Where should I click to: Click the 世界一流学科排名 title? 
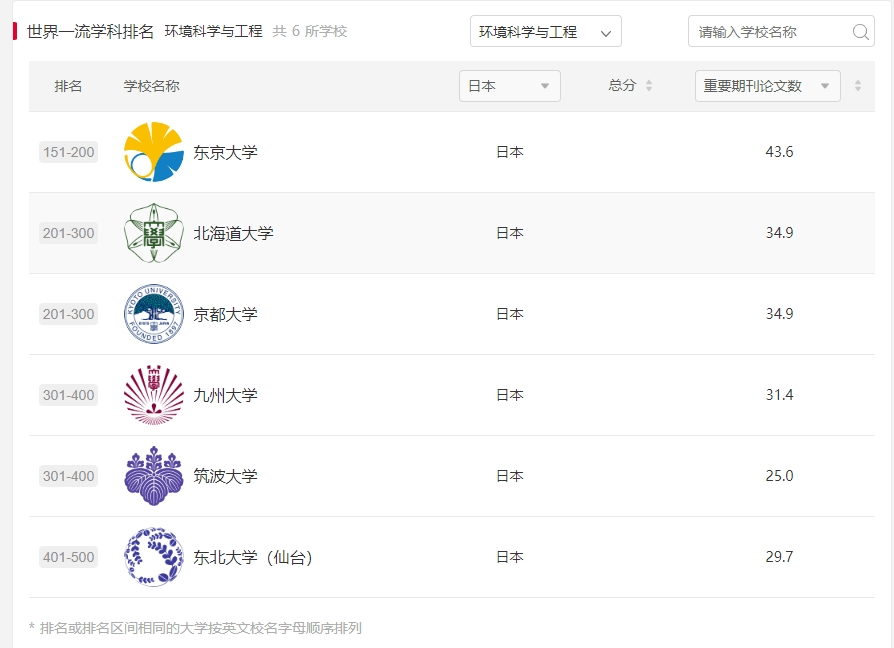(x=90, y=31)
